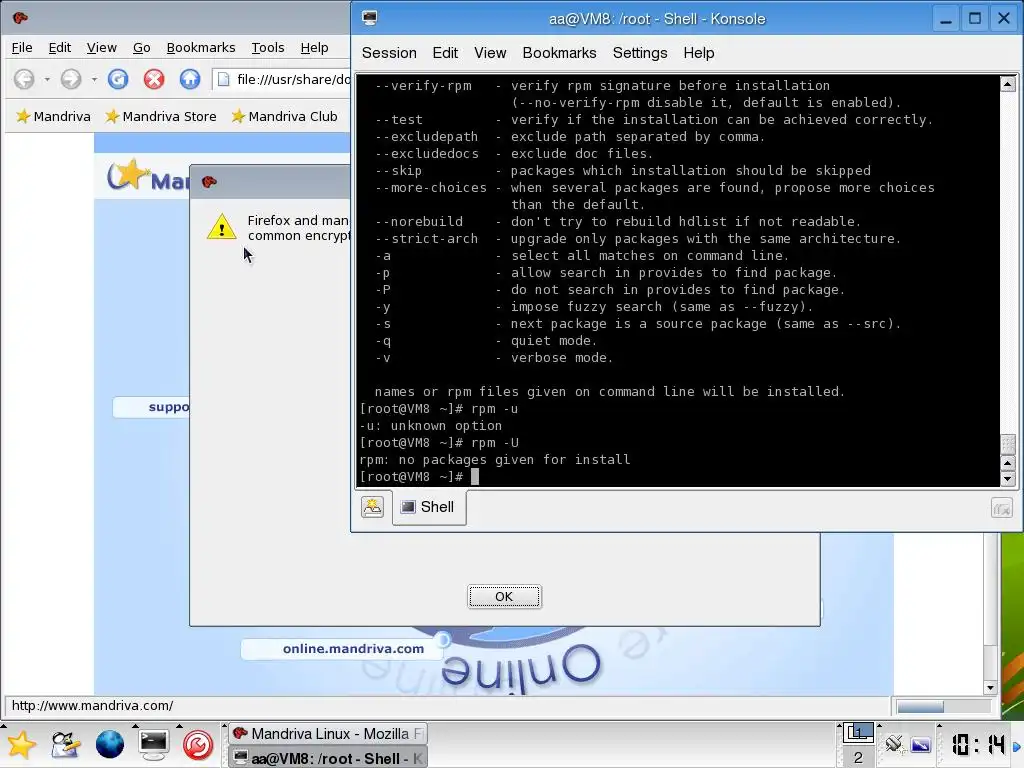Open the Forward history dropdown arrow

click(94, 80)
